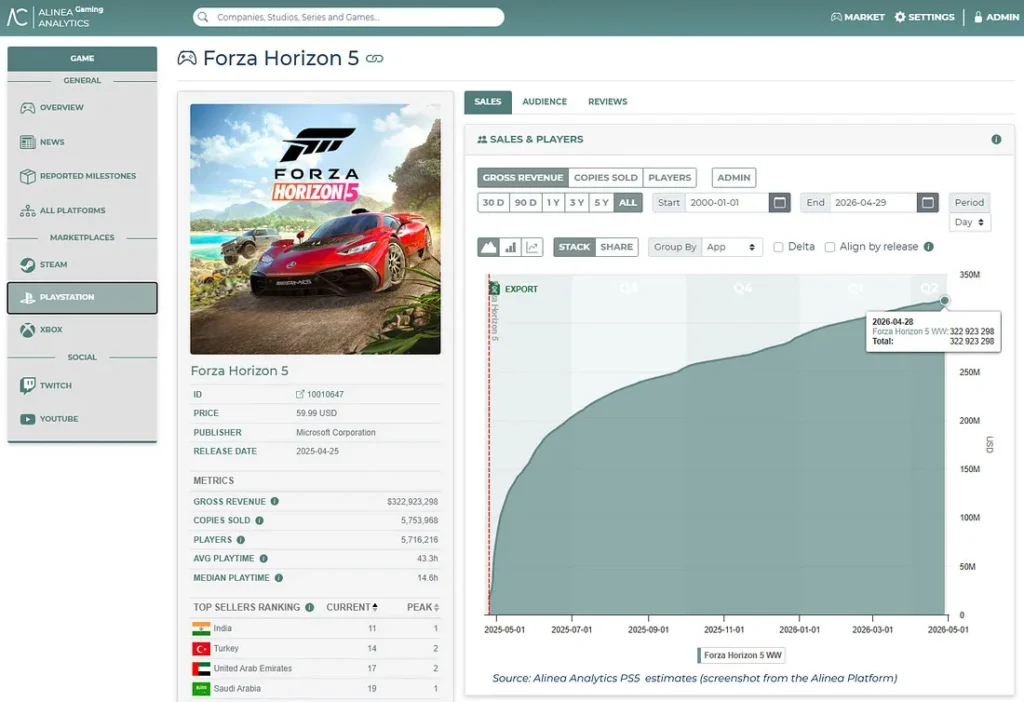Click the companies and games search box
Image resolution: width=1024 pixels, height=702 pixels.
click(348, 17)
